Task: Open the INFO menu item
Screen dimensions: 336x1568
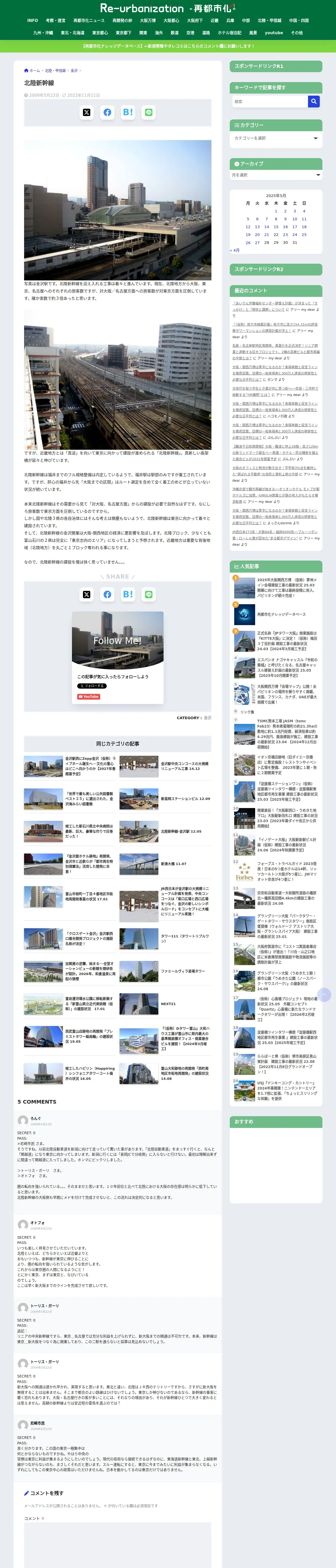Action: click(x=32, y=21)
